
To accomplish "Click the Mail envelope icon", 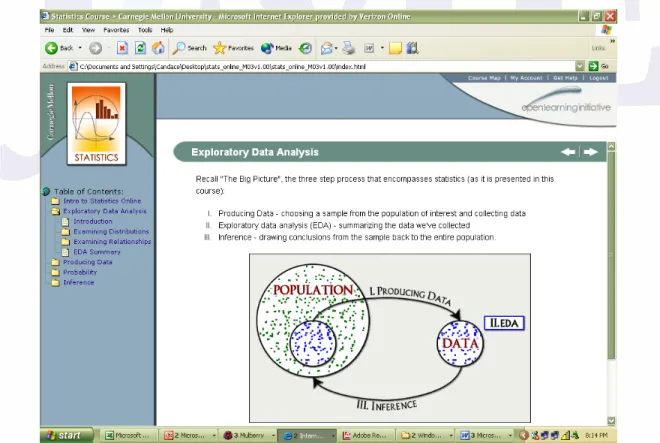I will (327, 48).
